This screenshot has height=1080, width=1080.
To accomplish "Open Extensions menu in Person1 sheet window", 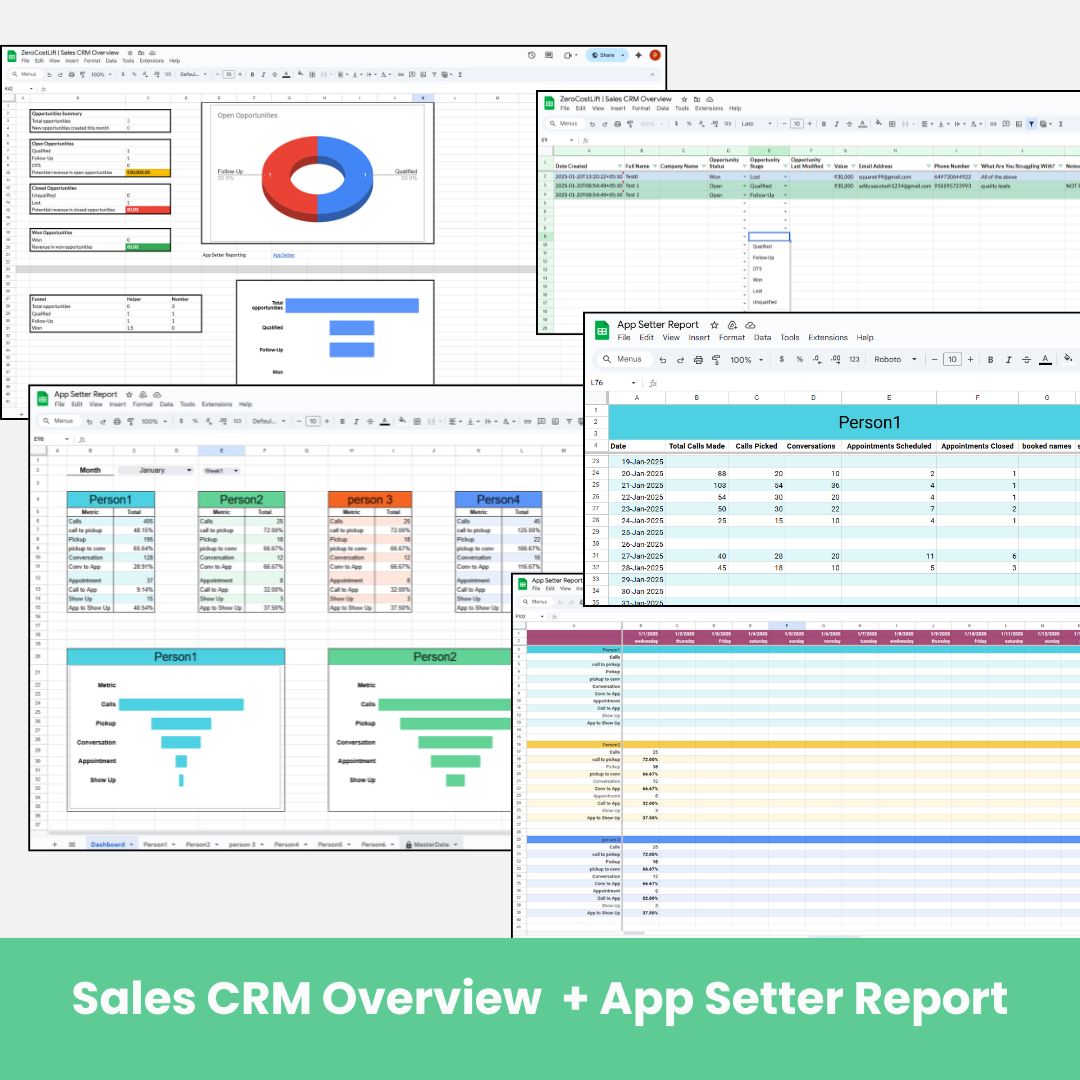I will [x=827, y=338].
